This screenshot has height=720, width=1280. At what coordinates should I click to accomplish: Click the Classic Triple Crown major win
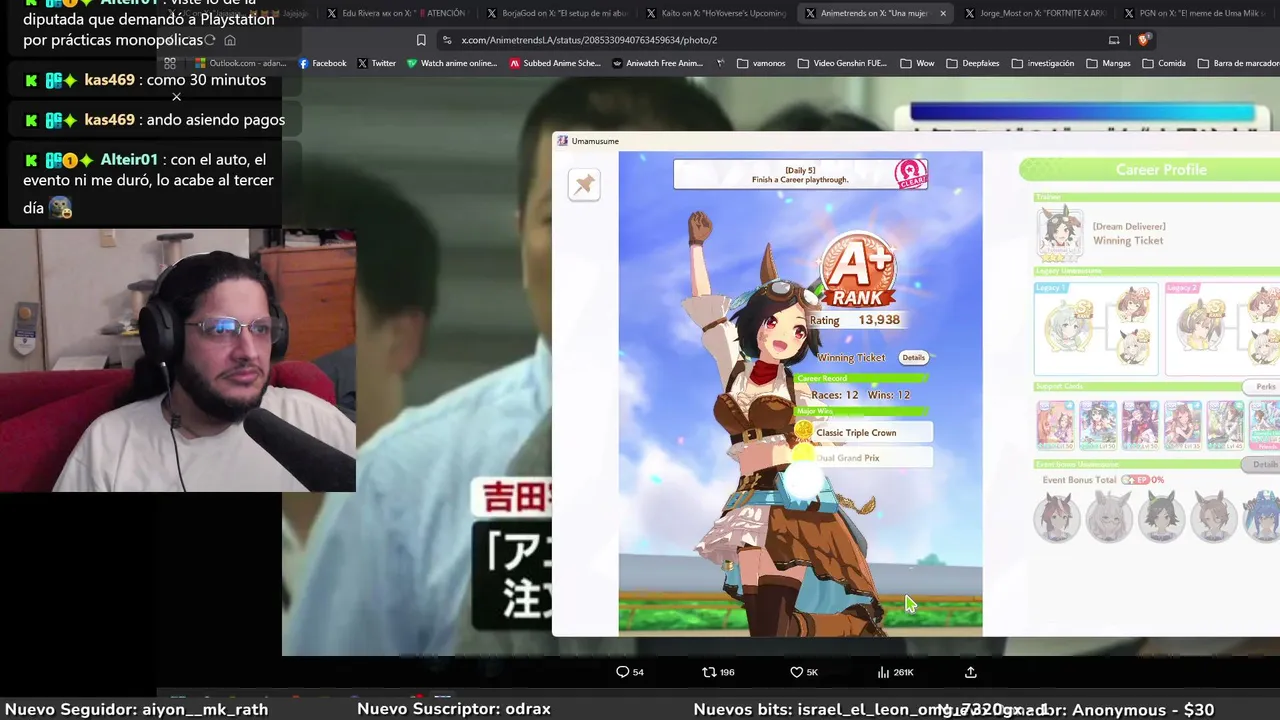coord(863,433)
